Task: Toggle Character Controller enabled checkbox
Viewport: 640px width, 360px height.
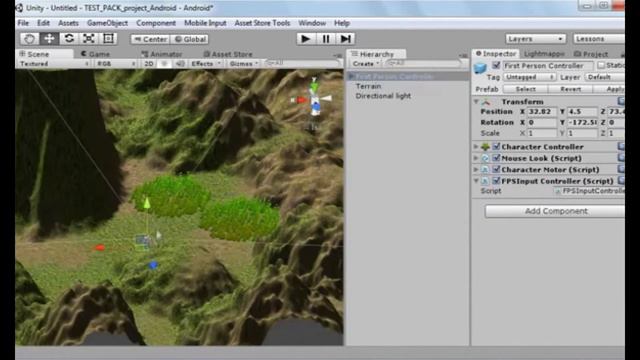Action: 496,146
